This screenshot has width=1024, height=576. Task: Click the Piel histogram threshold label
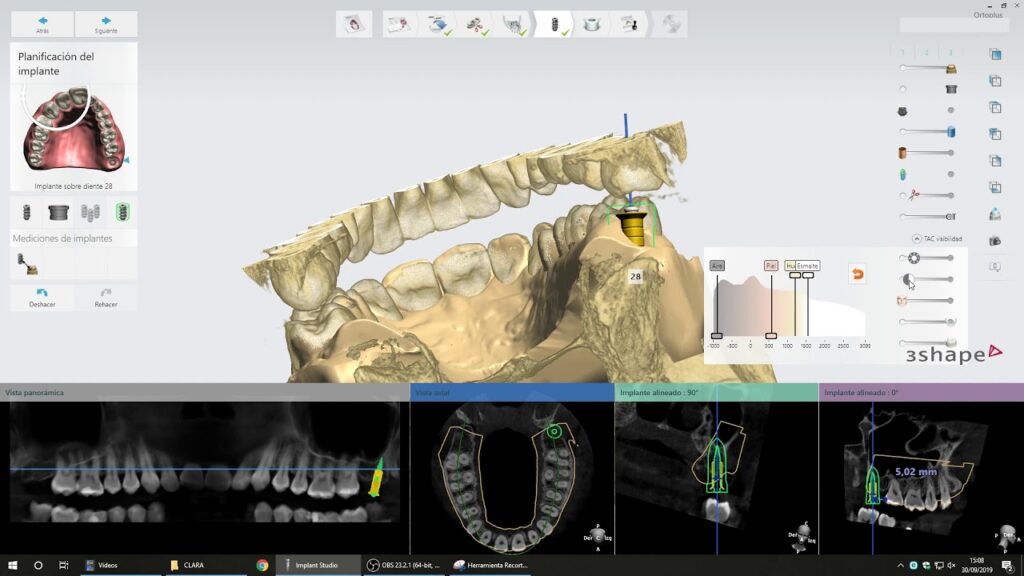pos(771,266)
